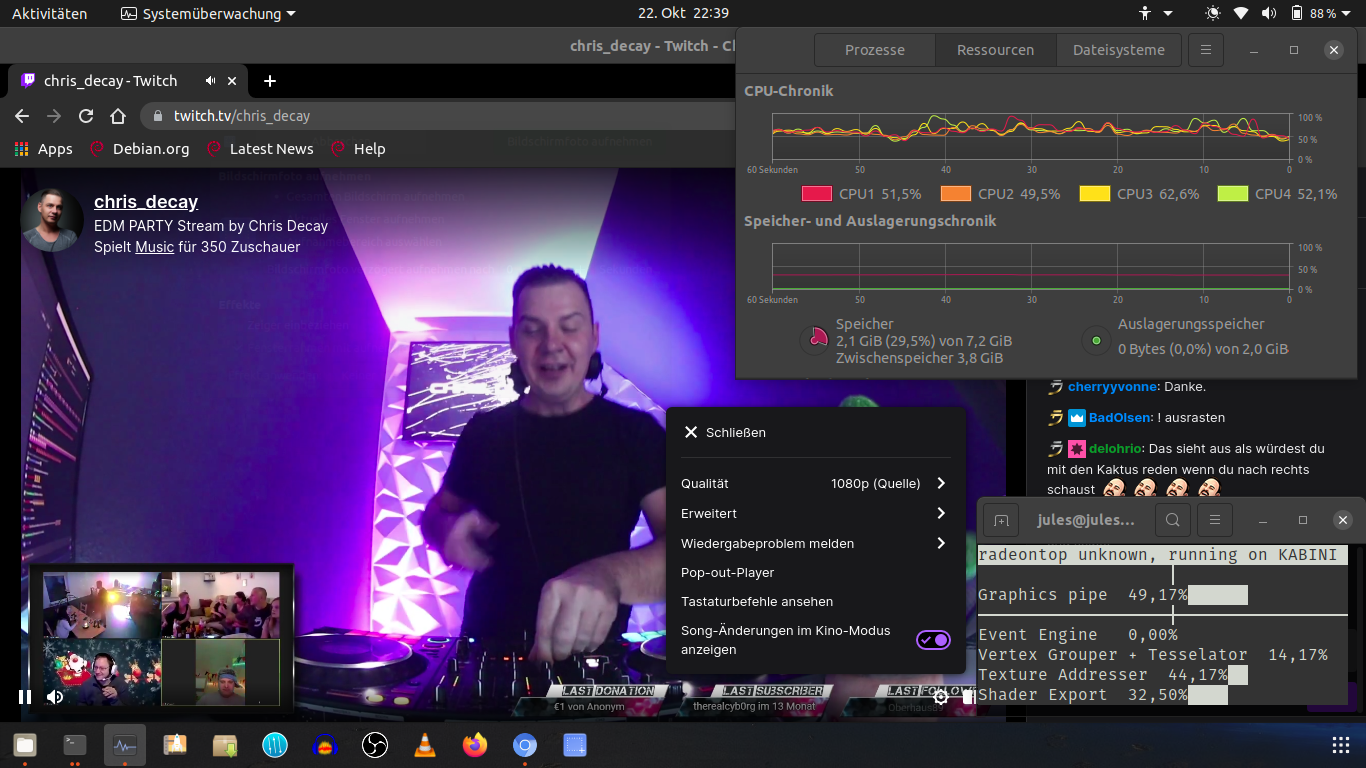
Task: Go forward in the browser
Action: [54, 116]
